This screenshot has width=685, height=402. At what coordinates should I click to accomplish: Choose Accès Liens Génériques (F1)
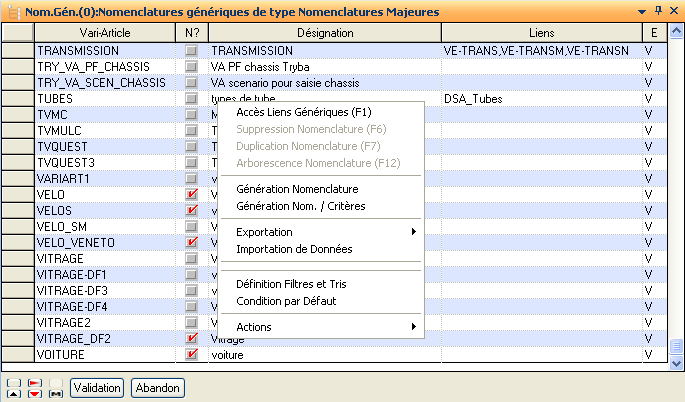303,113
